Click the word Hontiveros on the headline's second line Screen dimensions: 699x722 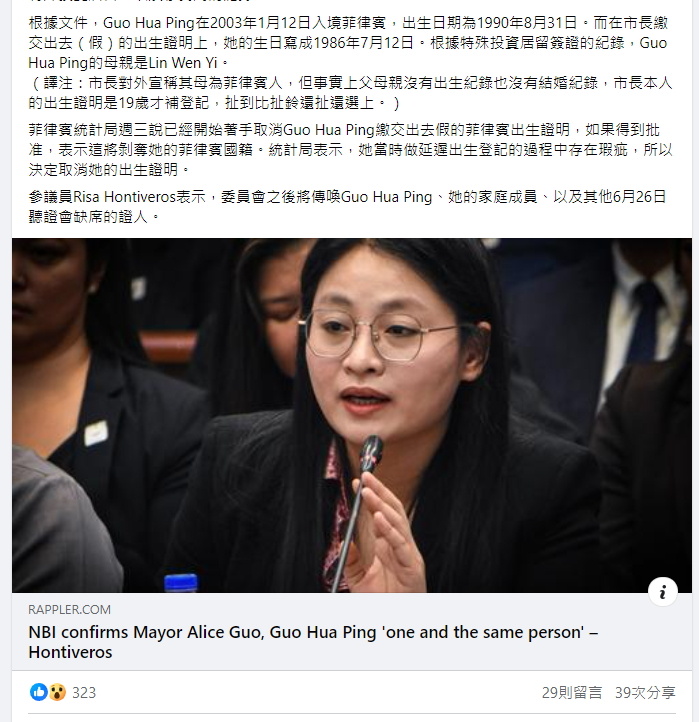point(70,652)
